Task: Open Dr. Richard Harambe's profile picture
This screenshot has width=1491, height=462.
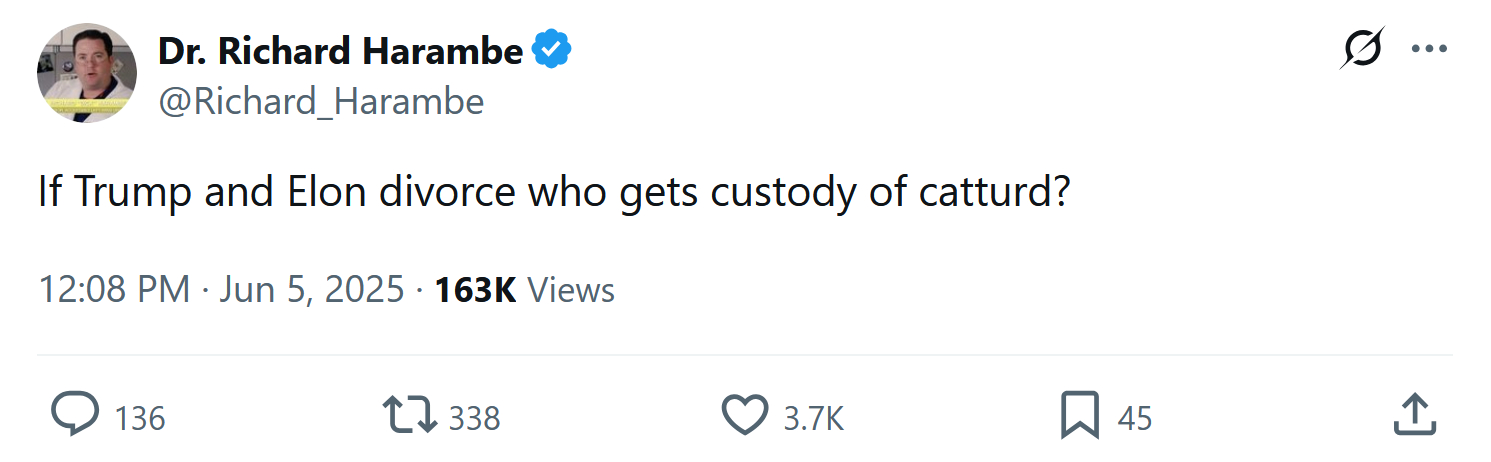Action: coord(87,73)
